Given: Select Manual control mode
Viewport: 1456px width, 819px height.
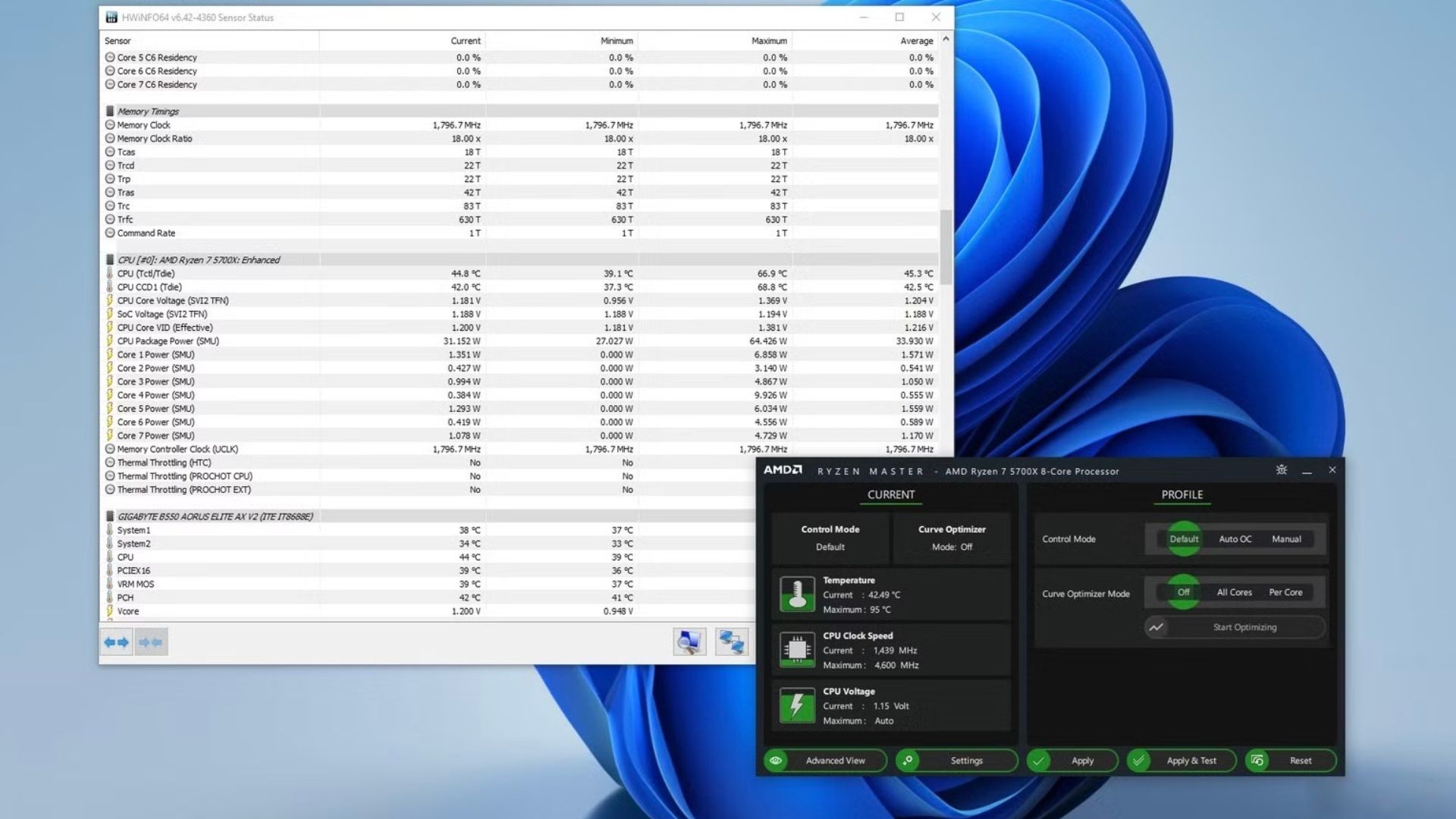Looking at the screenshot, I should point(1286,539).
